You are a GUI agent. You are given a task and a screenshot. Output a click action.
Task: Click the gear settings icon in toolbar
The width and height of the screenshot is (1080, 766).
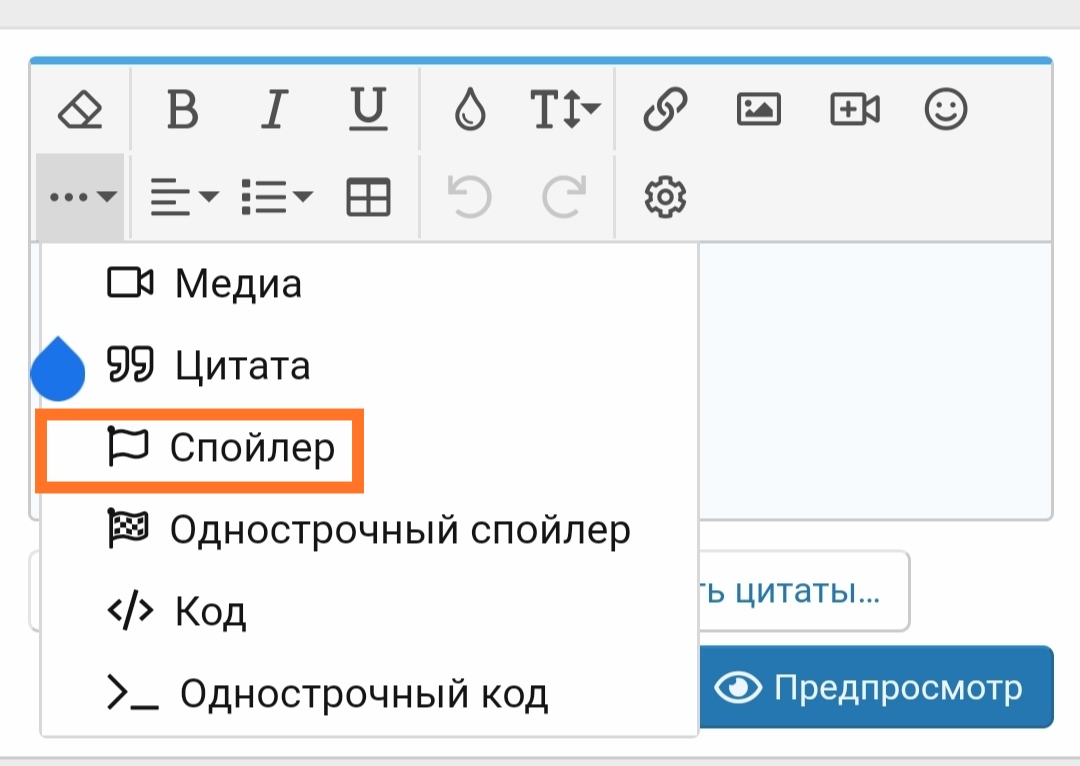coord(665,197)
